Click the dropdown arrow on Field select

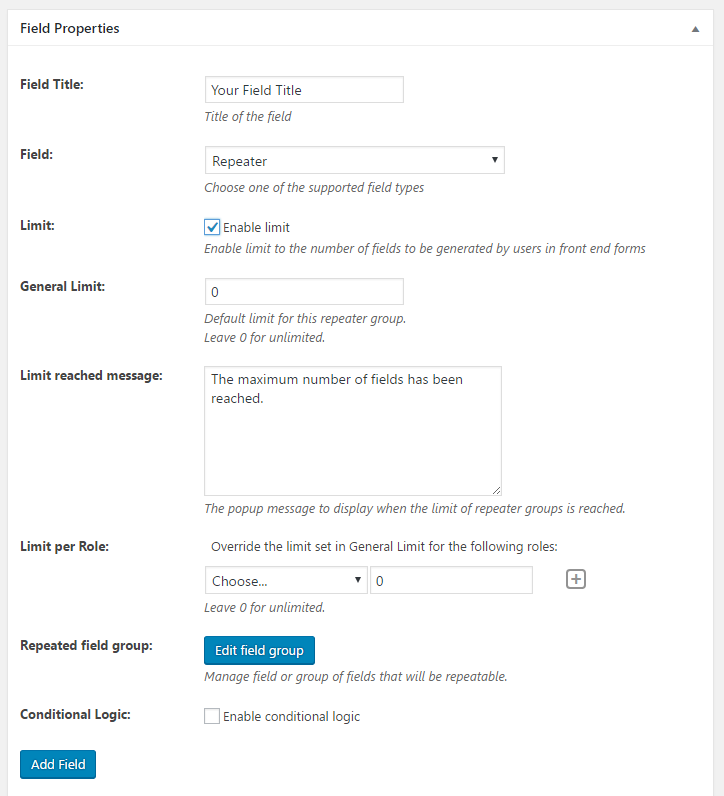pos(495,160)
